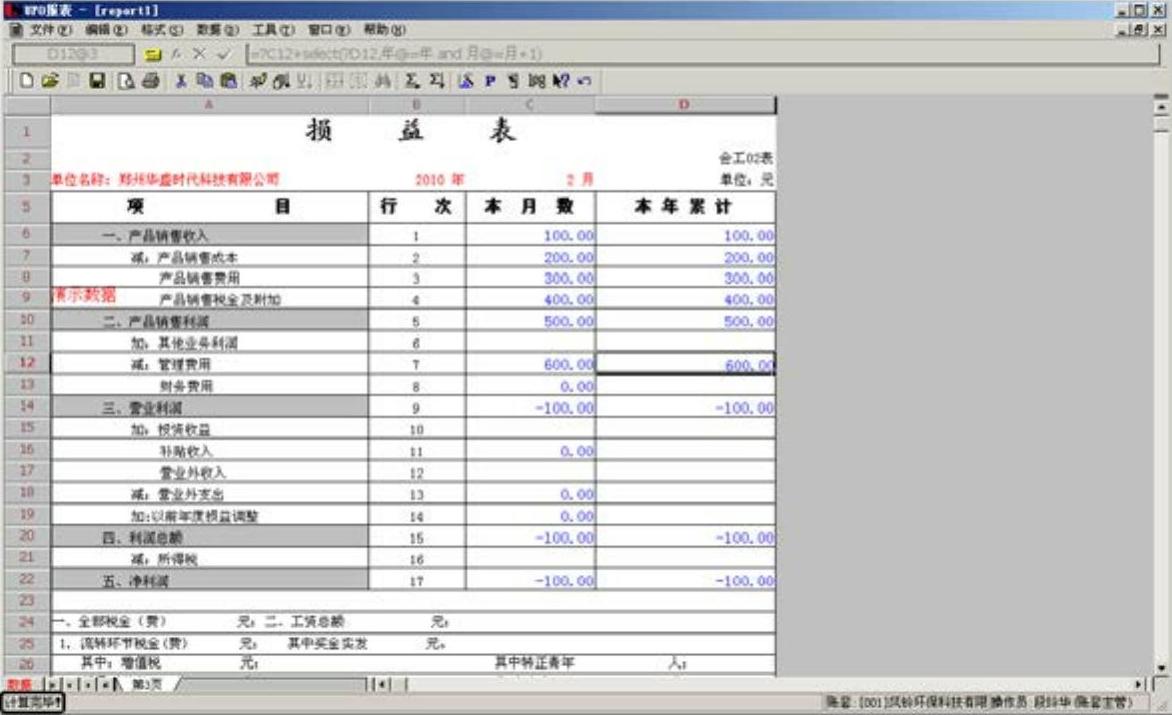Click the 单位名称 company name cell
The height and width of the screenshot is (715, 1172).
(x=165, y=179)
